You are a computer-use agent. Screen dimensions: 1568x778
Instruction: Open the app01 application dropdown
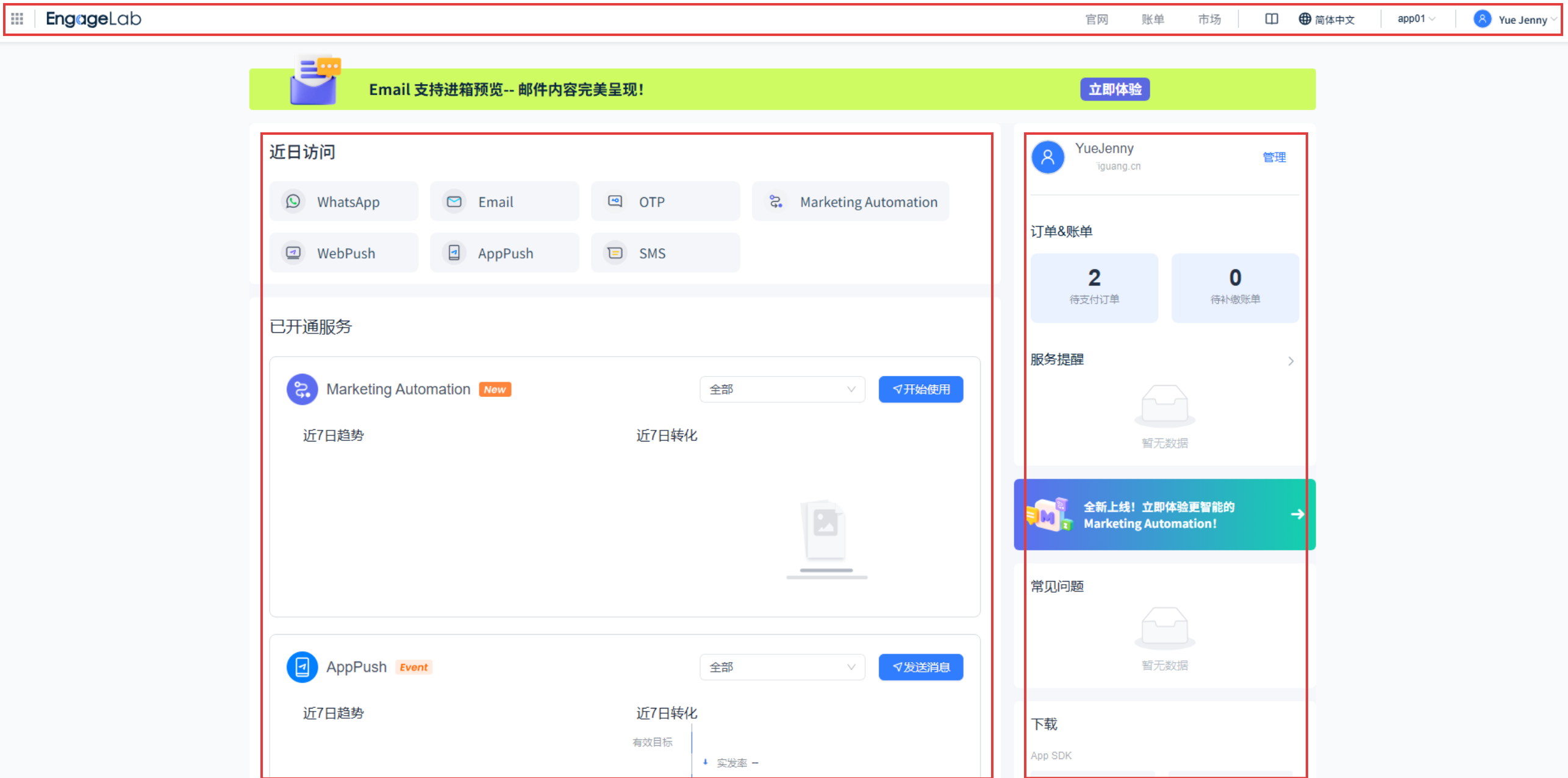[x=1416, y=19]
